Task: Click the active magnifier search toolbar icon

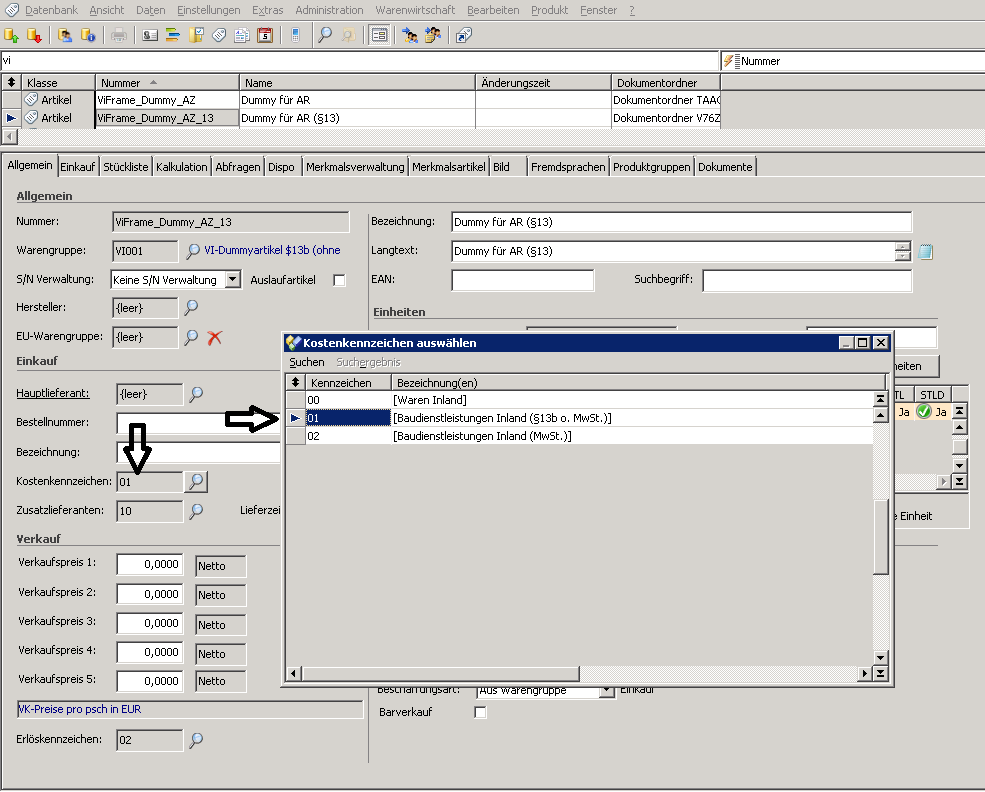Action: (325, 35)
